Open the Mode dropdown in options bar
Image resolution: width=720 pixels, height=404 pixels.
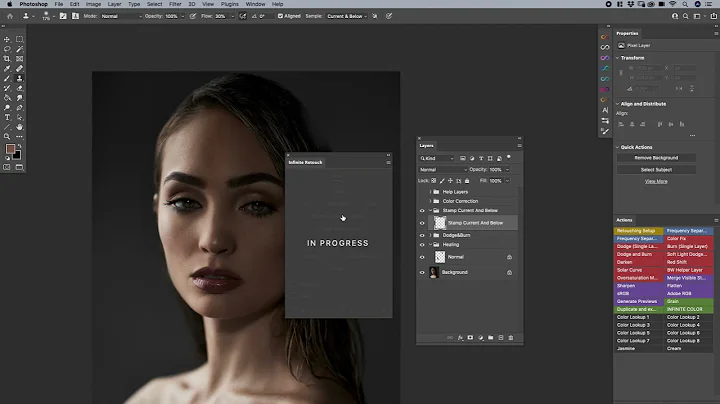click(x=121, y=16)
